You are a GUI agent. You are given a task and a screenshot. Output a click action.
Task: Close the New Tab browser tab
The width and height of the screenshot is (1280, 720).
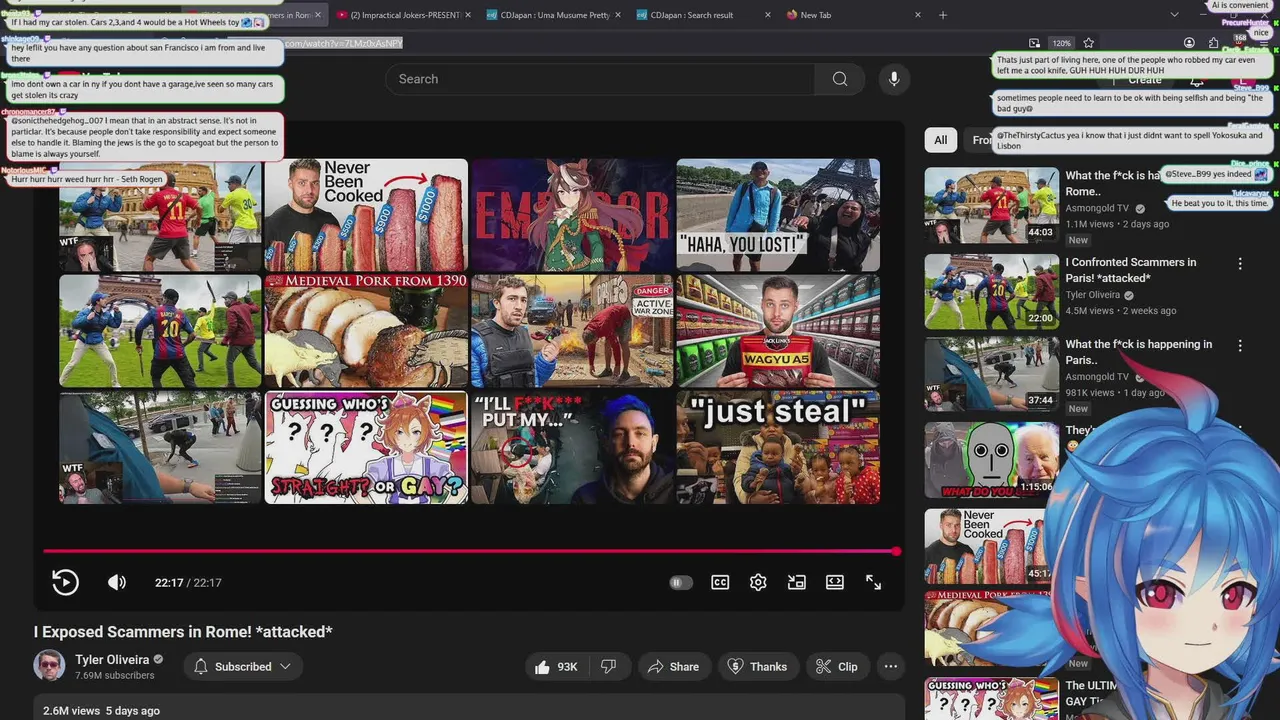918,15
